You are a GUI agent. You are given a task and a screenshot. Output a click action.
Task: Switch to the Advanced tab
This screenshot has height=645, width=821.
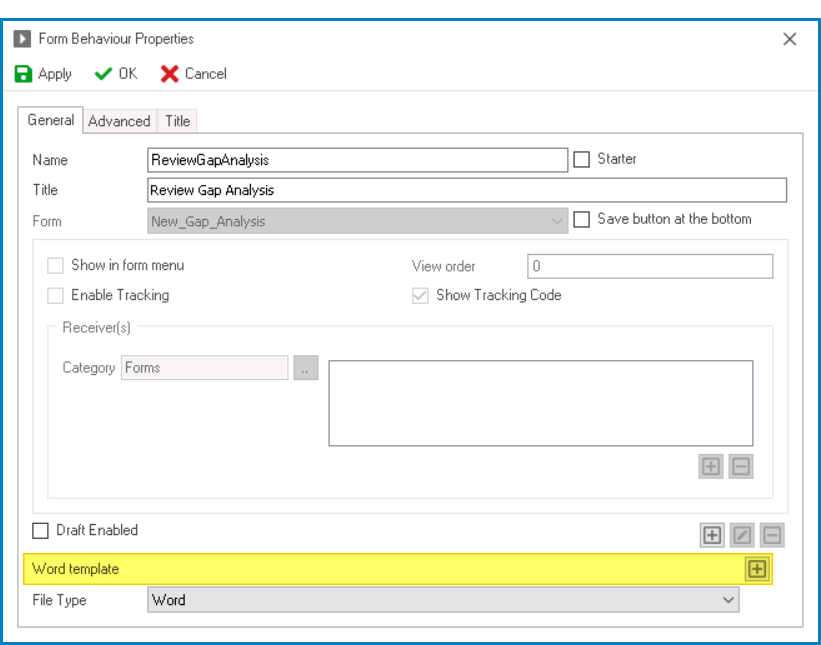coord(119,121)
